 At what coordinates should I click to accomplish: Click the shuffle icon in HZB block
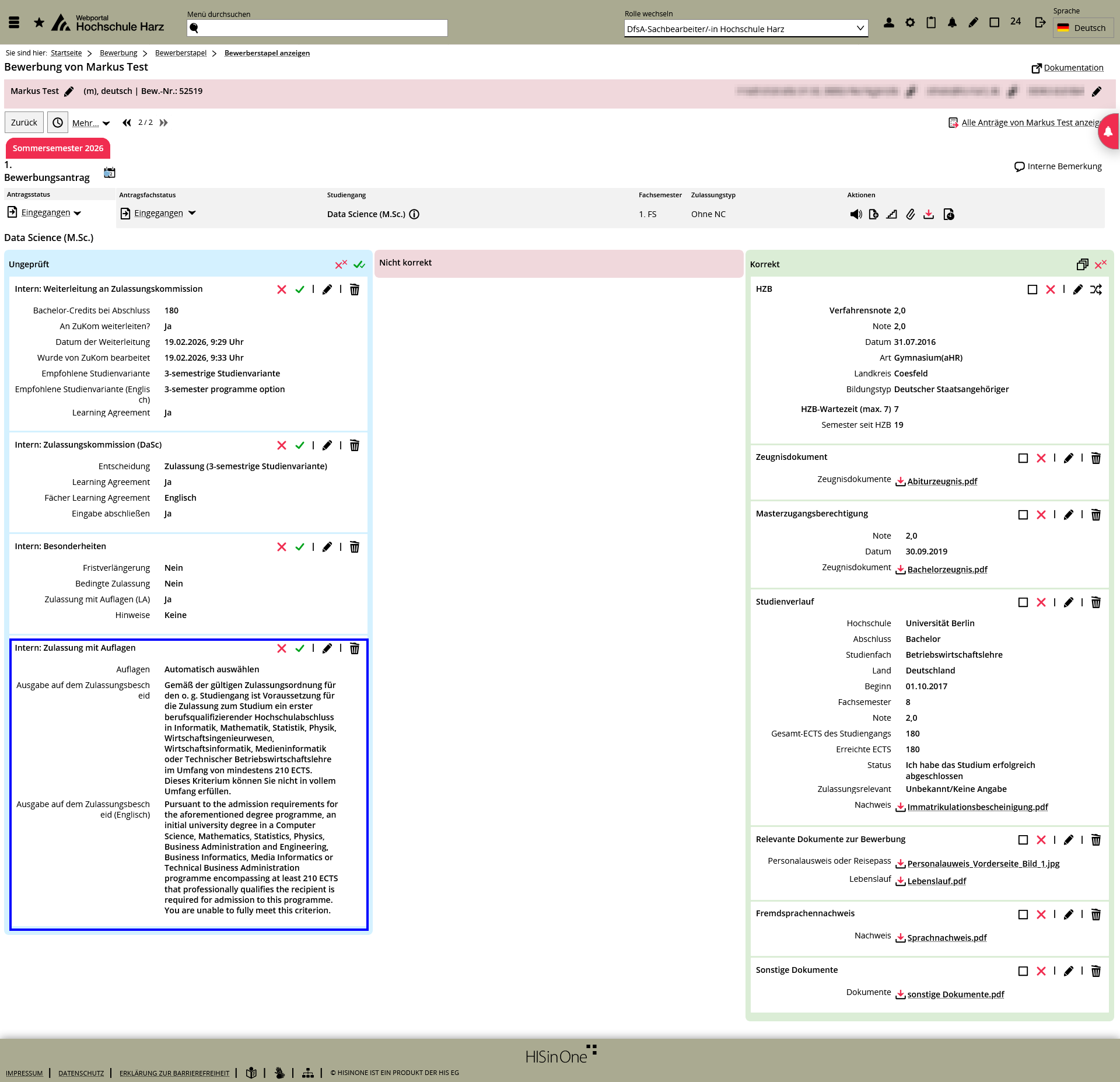point(1096,289)
